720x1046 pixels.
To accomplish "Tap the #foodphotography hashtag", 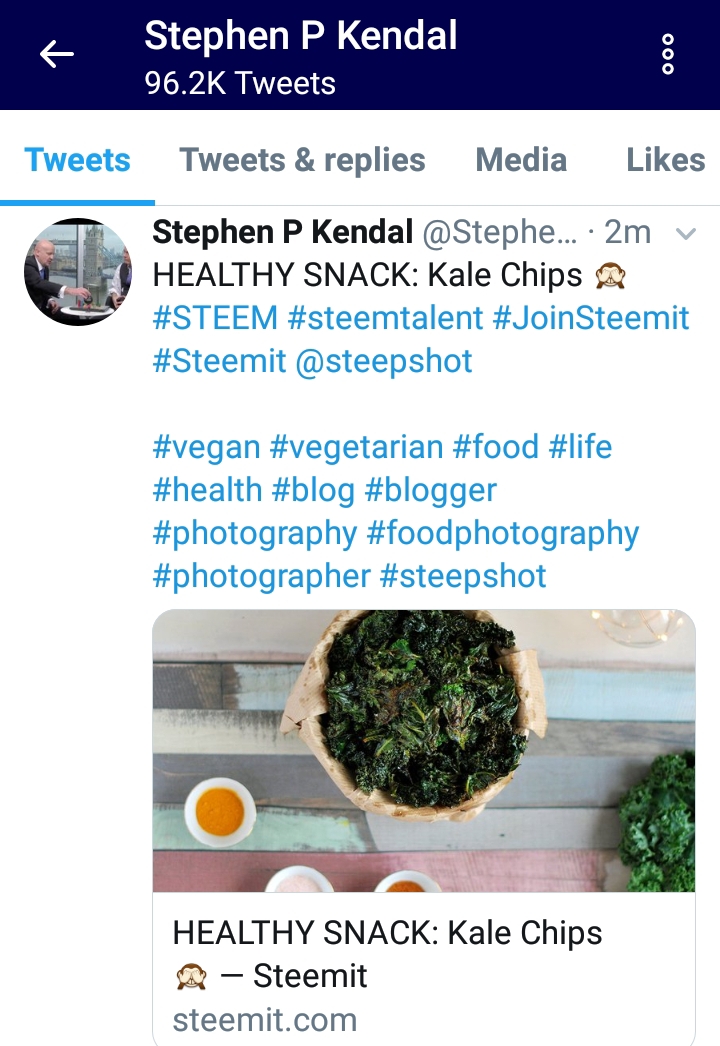I will tap(503, 534).
